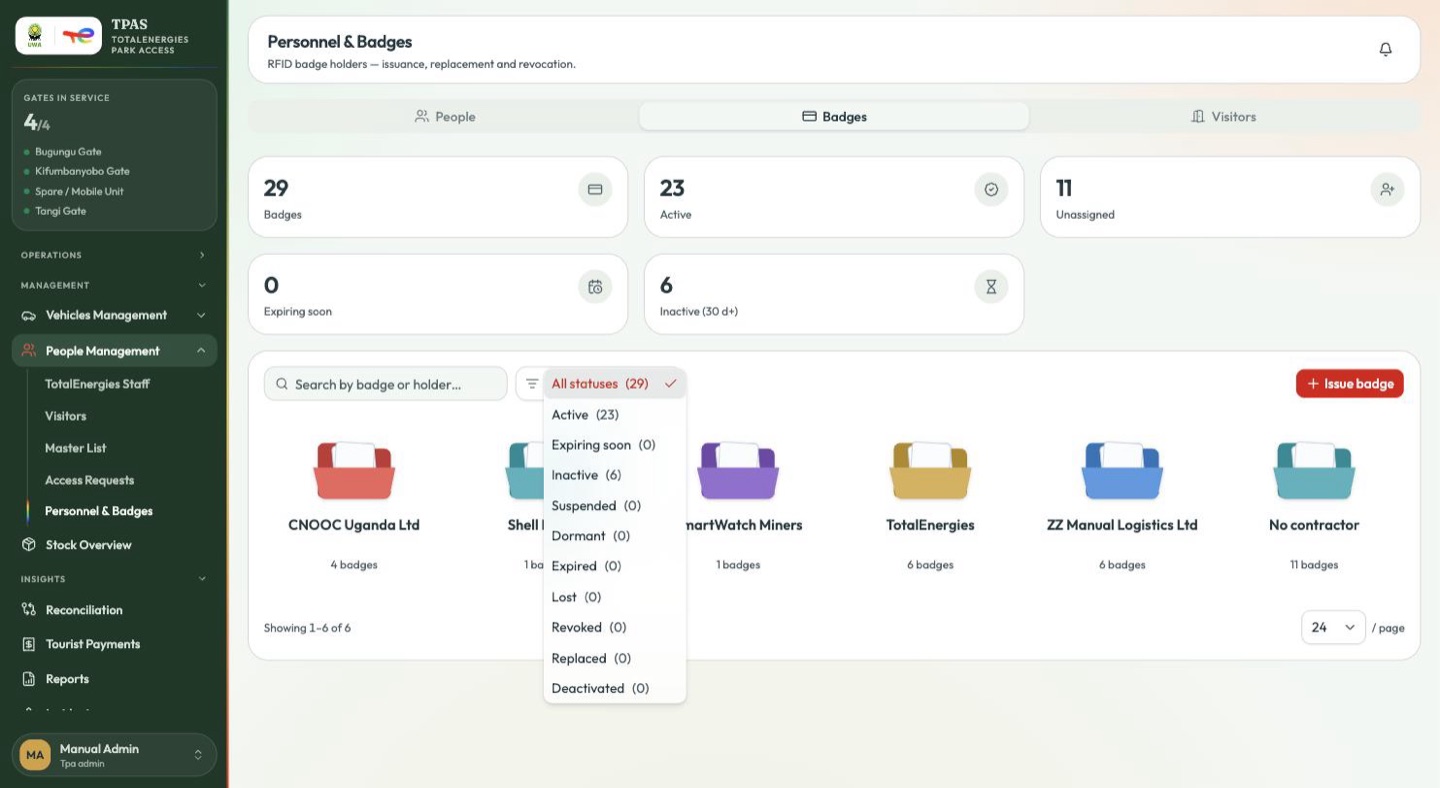This screenshot has width=1440, height=788.
Task: Open the CNOOC Uganda Ltd folder
Action: pos(354,507)
